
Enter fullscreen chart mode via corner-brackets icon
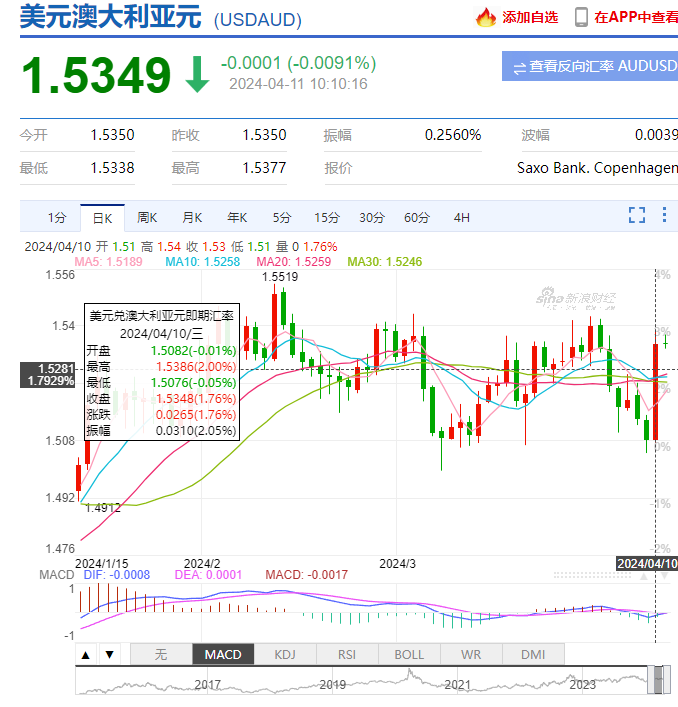(636, 215)
